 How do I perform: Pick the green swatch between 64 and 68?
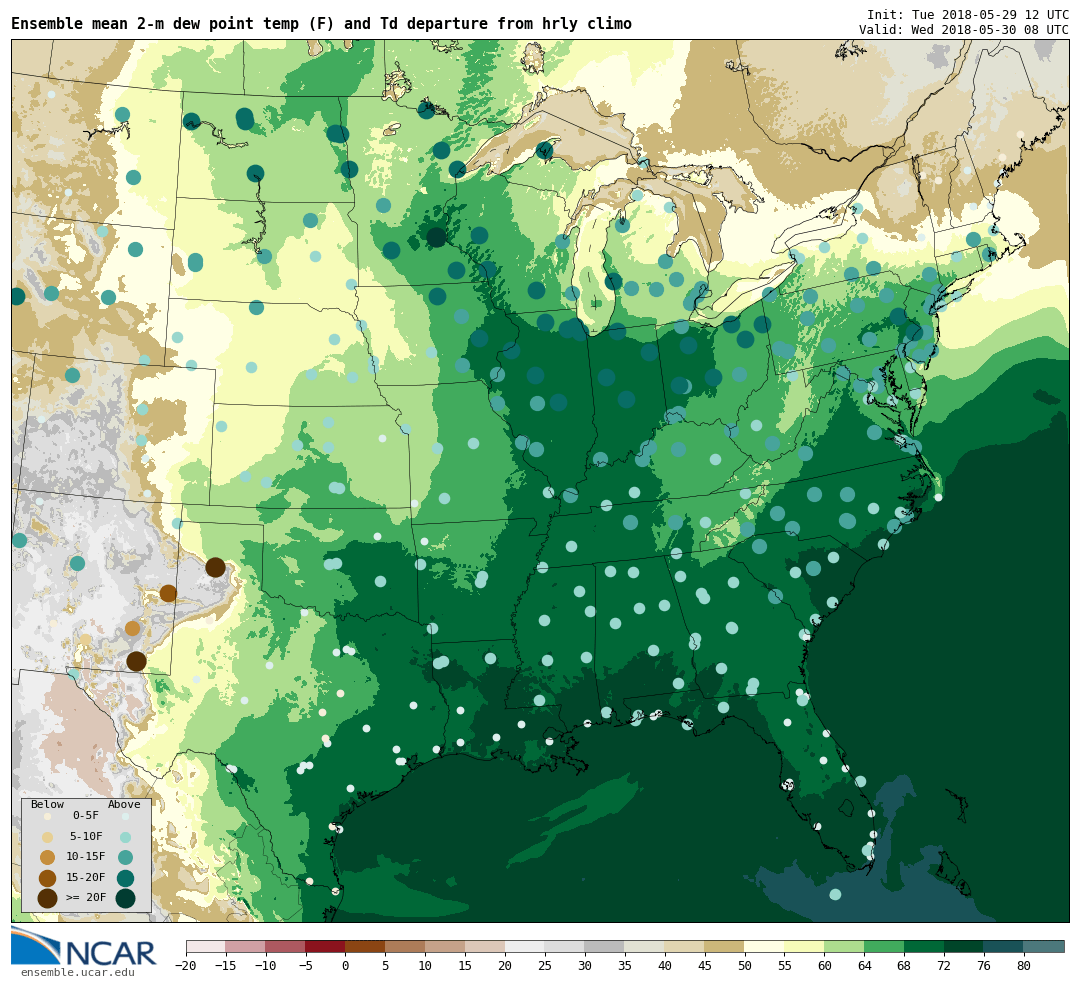(884, 946)
